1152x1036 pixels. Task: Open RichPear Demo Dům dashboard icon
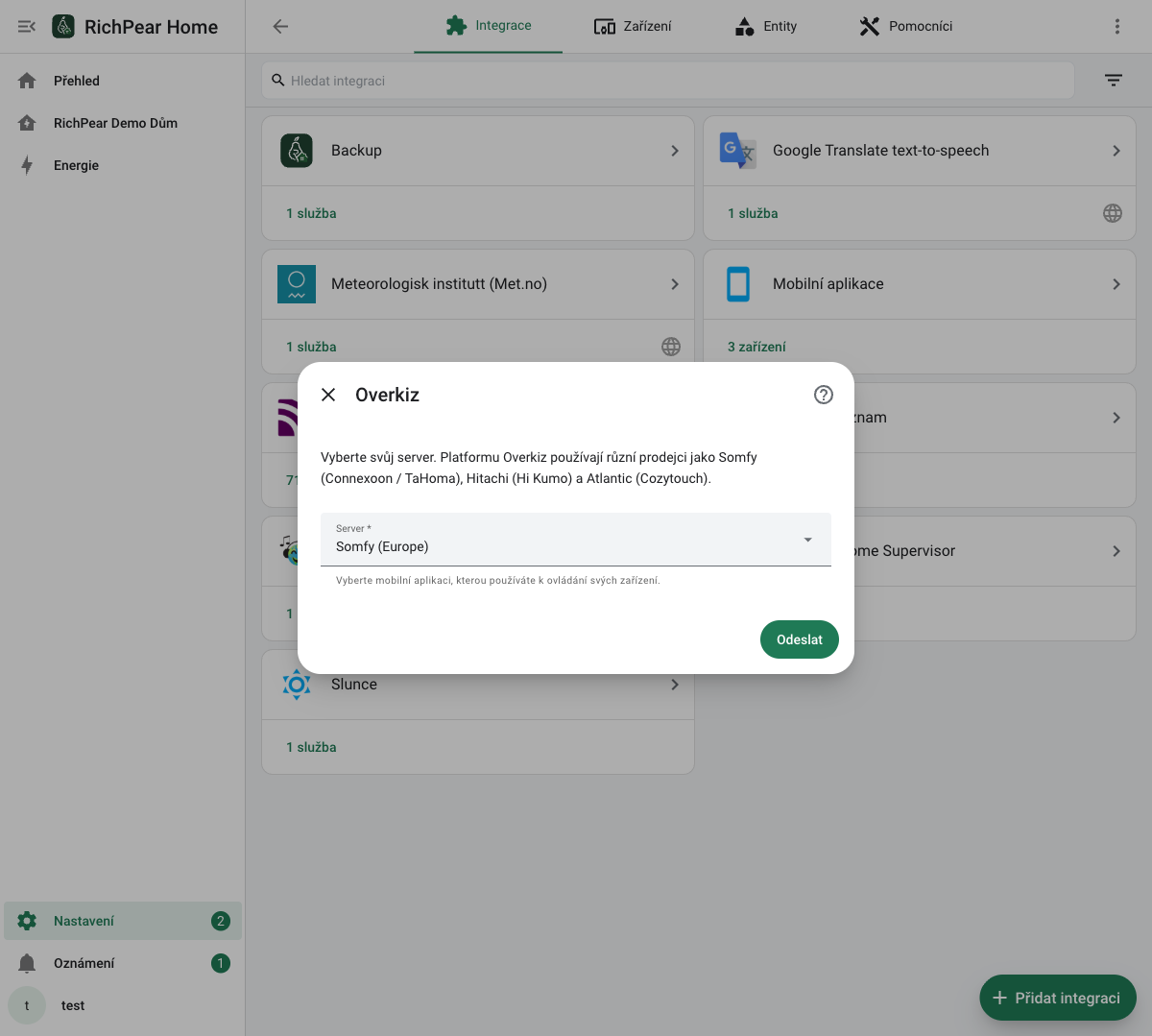27,123
